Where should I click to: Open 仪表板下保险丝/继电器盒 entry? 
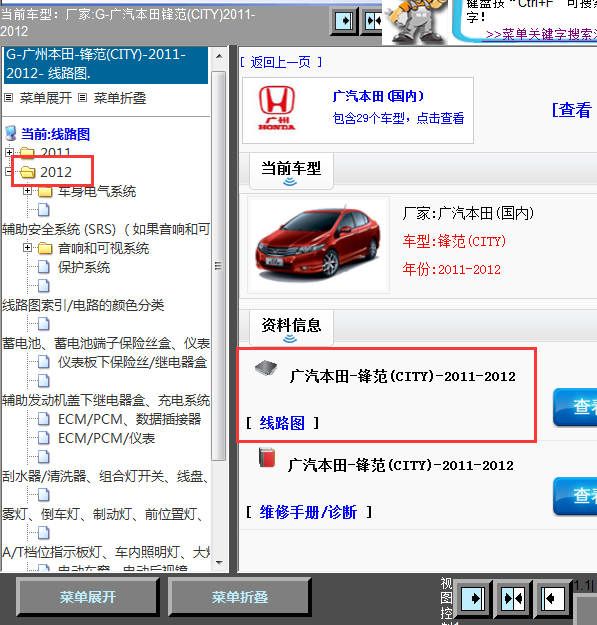[132, 363]
